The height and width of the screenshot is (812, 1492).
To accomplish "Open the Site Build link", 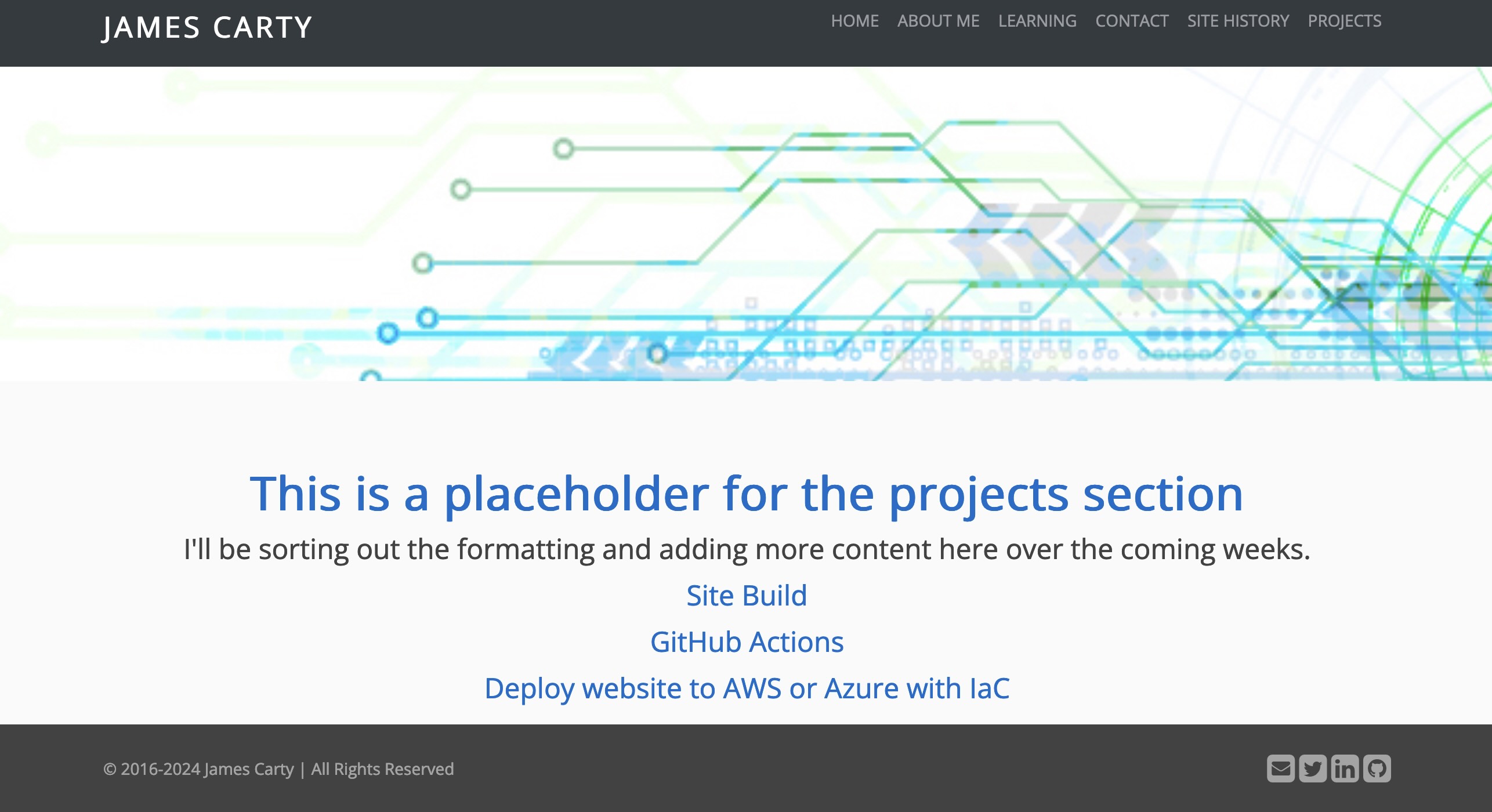I will point(746,596).
